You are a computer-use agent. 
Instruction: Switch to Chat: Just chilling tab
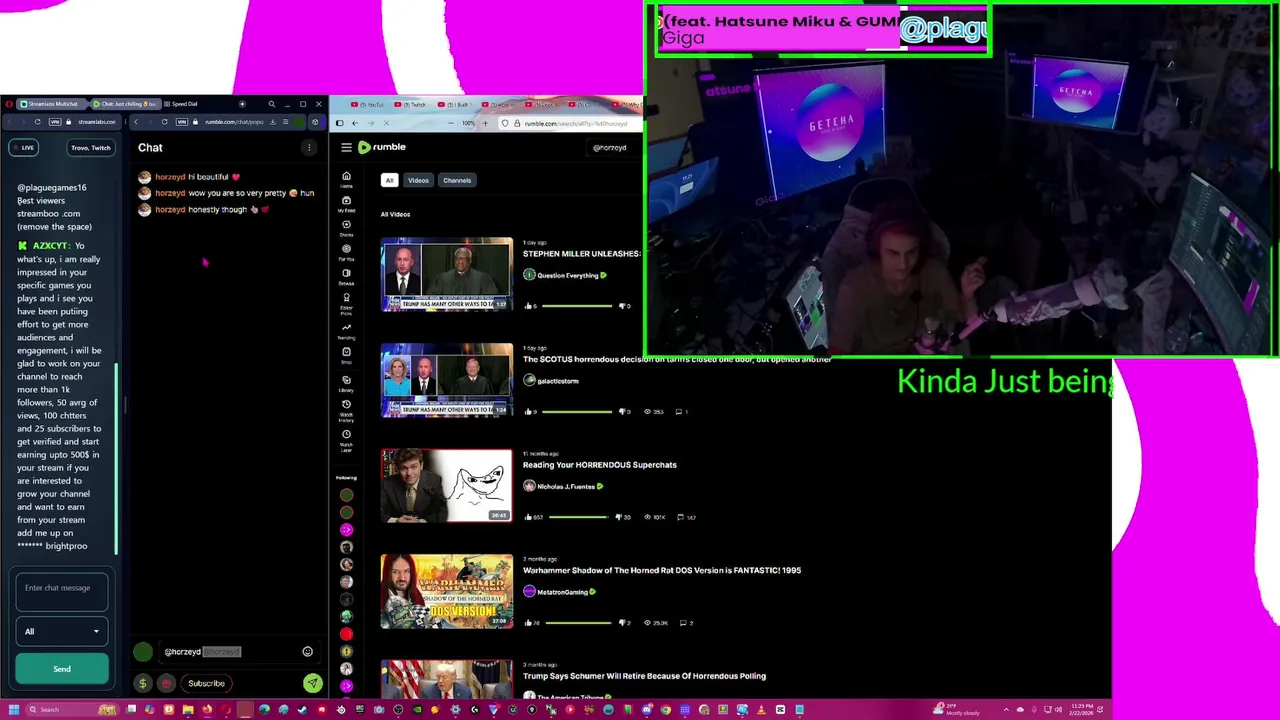[x=124, y=104]
